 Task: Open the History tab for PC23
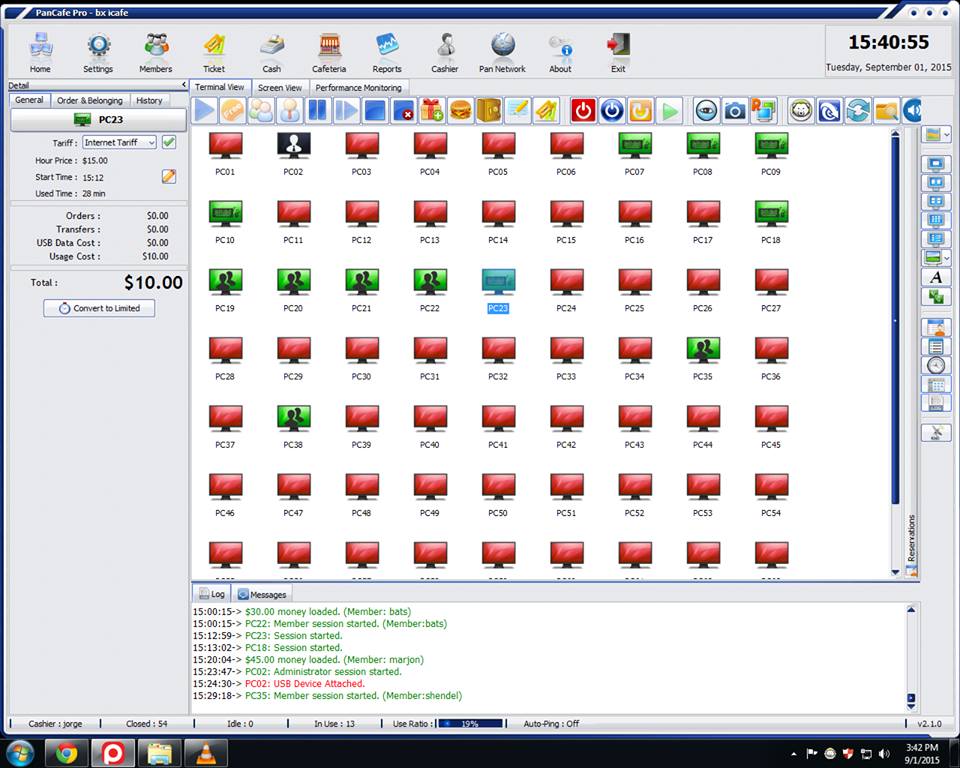click(x=149, y=100)
